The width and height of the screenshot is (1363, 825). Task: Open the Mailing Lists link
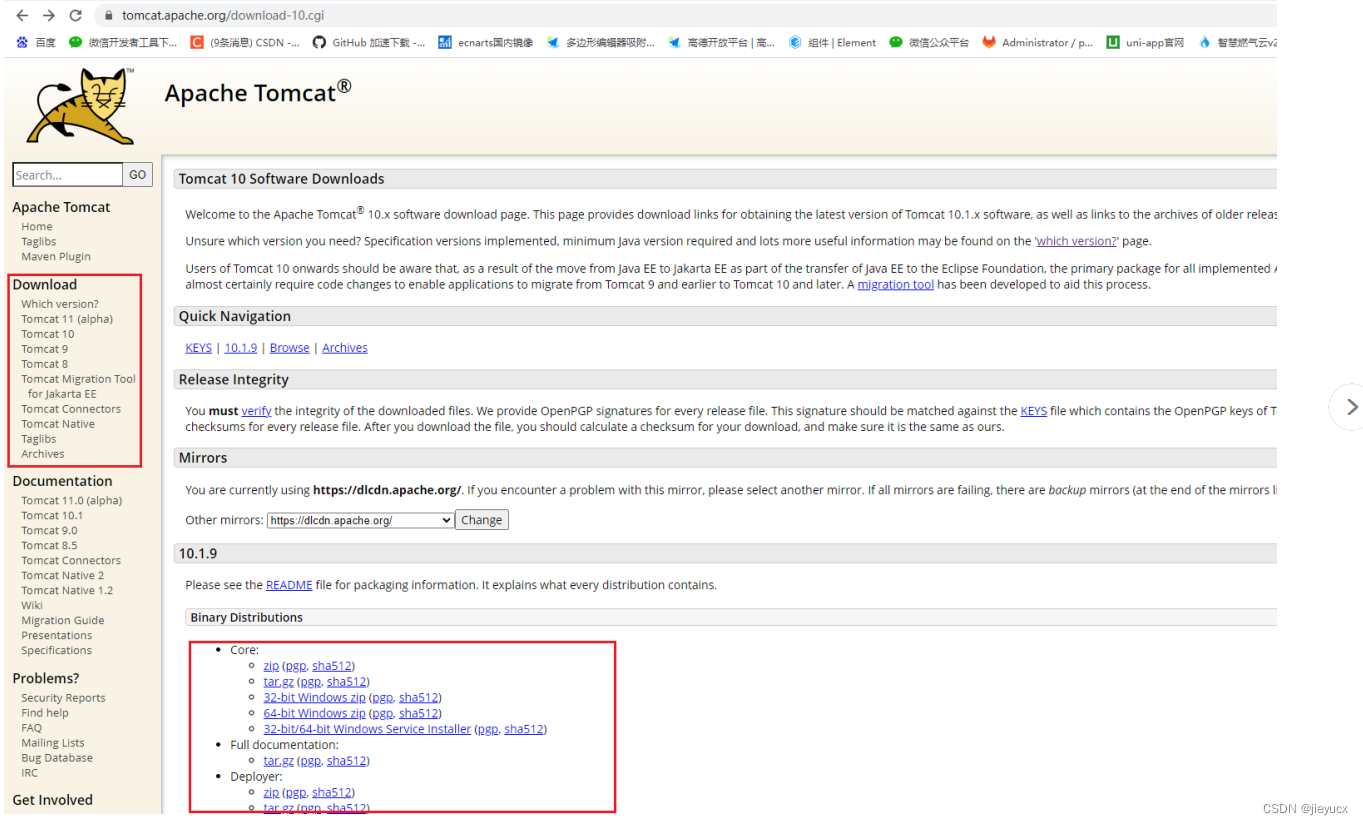click(53, 743)
